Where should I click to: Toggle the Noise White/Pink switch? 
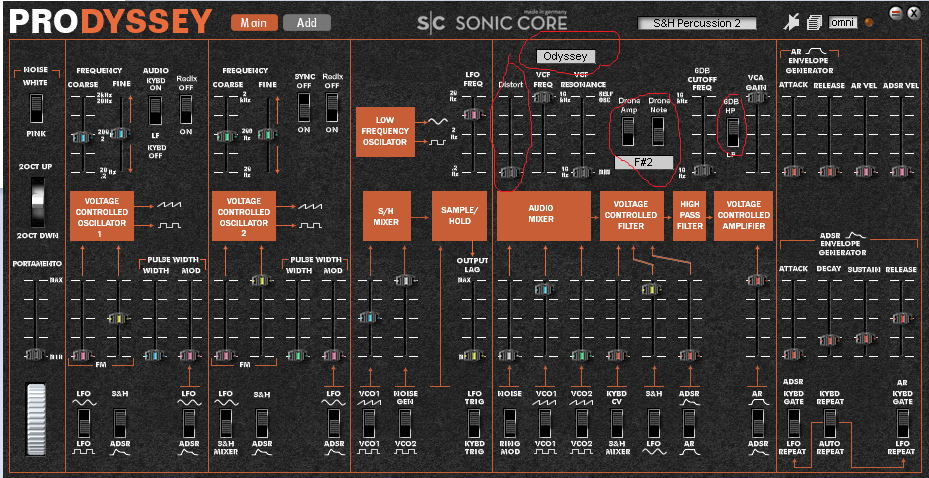35,109
